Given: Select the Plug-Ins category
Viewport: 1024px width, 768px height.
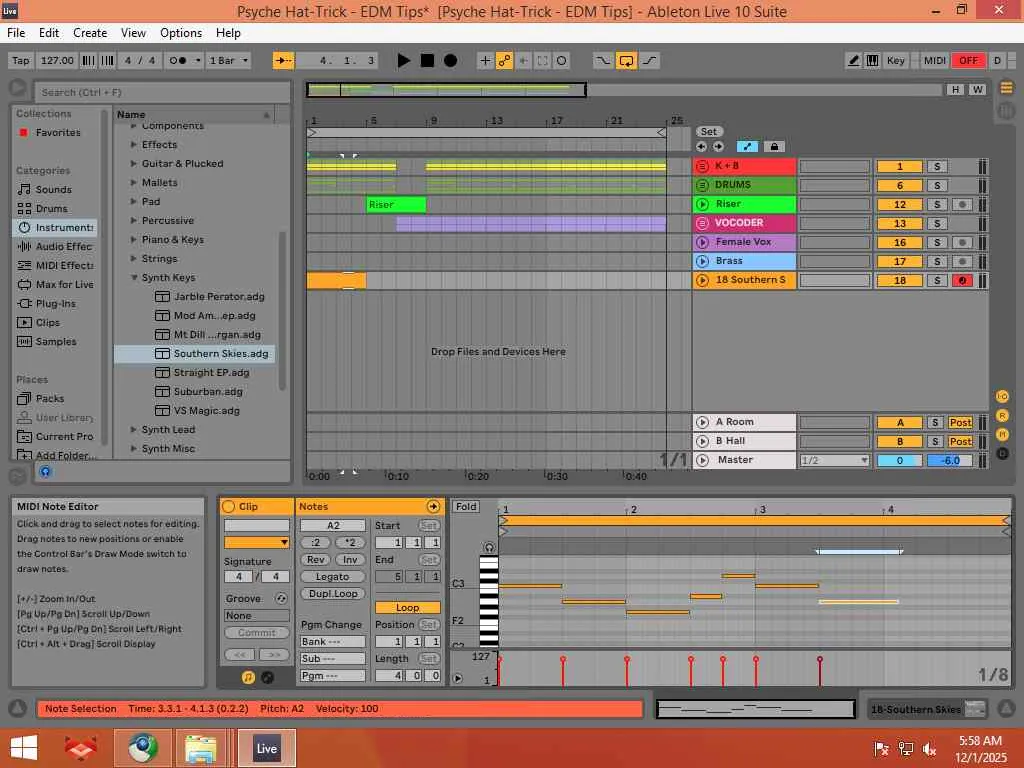Looking at the screenshot, I should click(x=56, y=303).
